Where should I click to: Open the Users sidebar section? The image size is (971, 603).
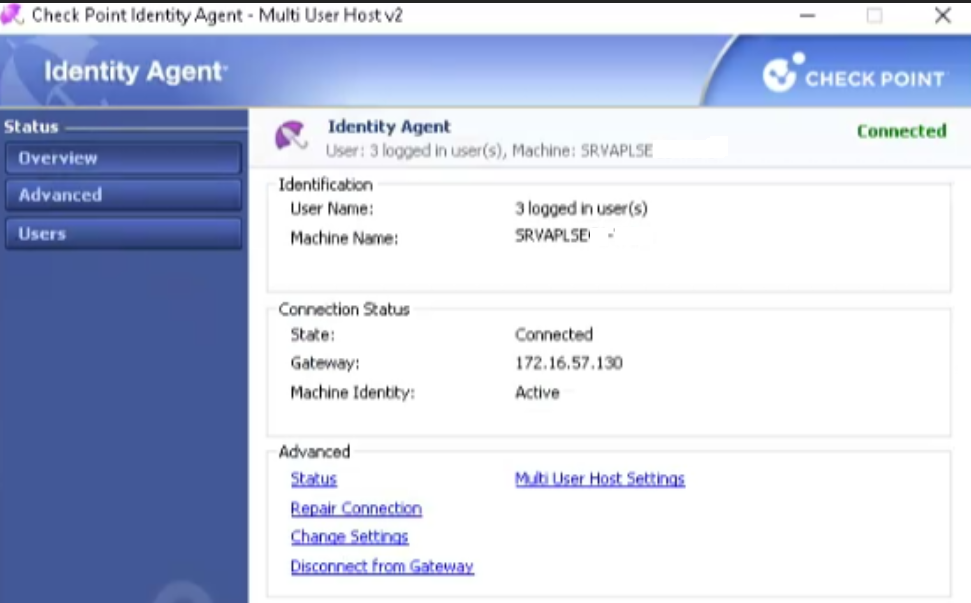coord(123,233)
